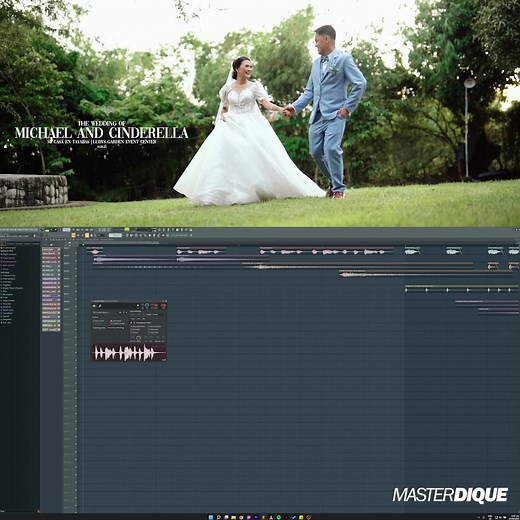Click orange view button beside the master pitch knob

coord(73,235)
